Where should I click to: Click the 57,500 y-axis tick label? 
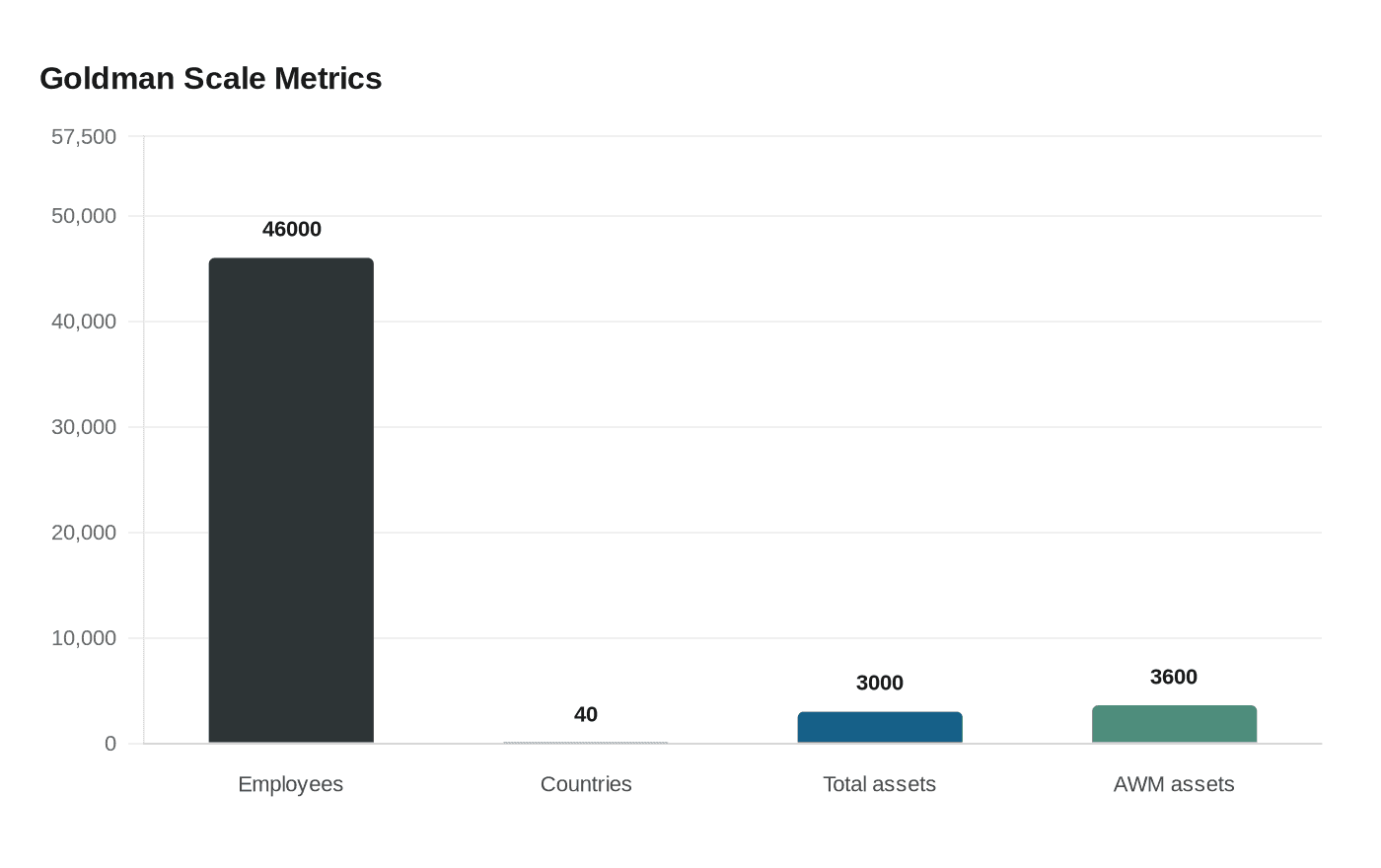coord(84,136)
